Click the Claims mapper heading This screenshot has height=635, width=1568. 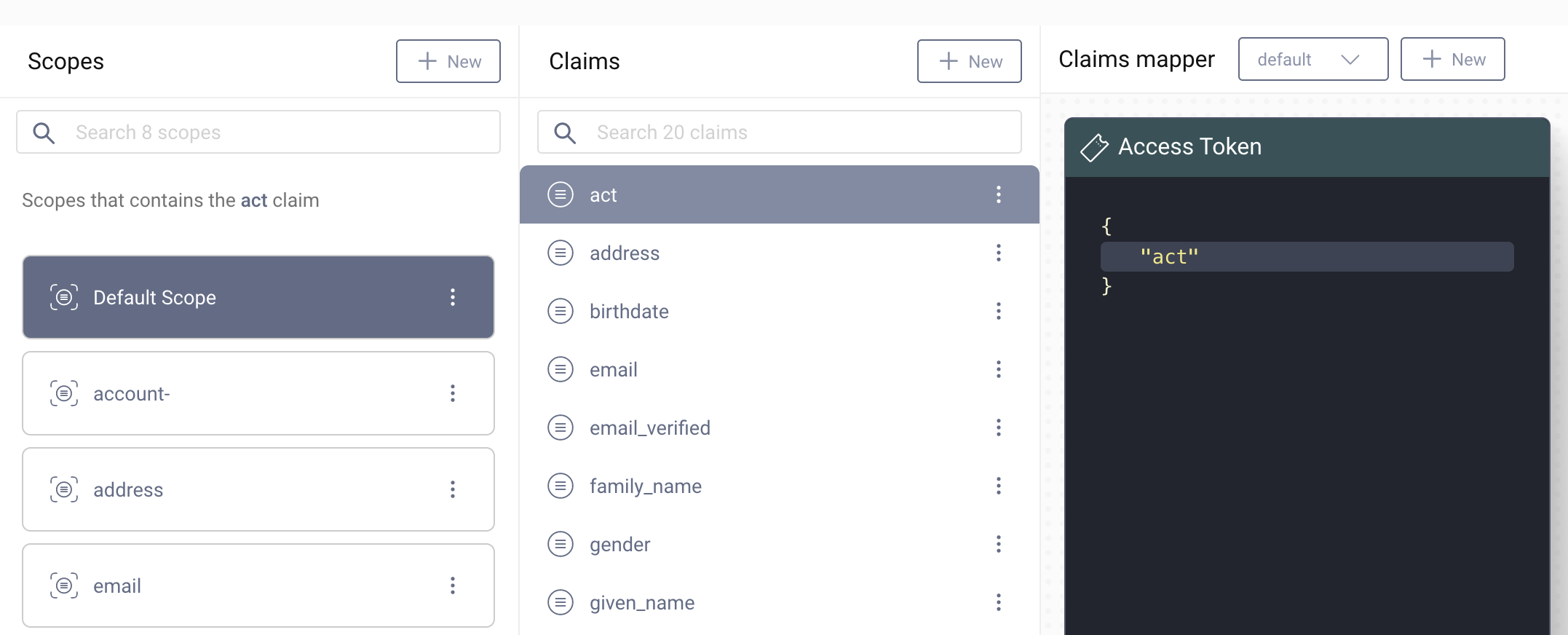click(1136, 59)
